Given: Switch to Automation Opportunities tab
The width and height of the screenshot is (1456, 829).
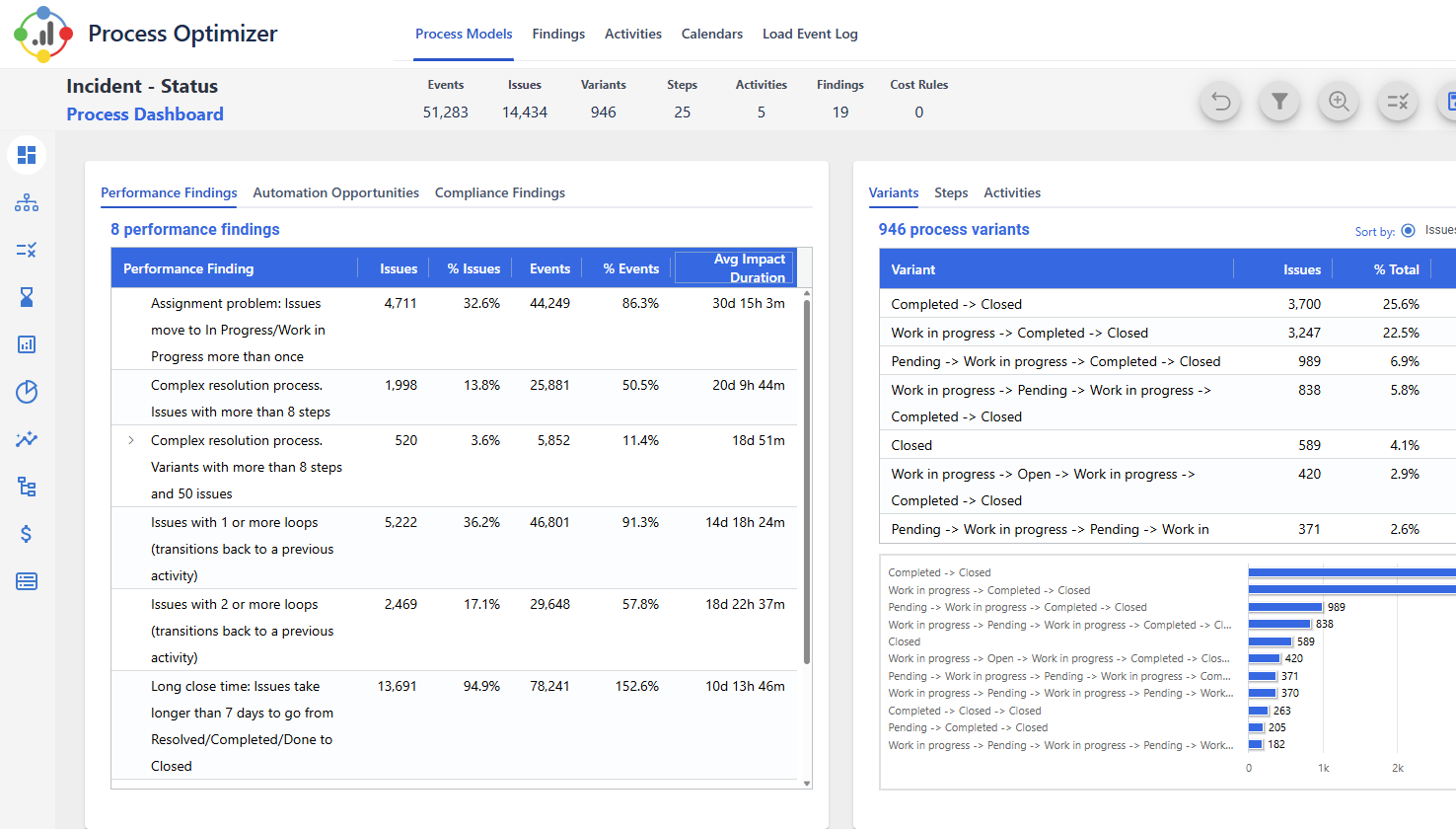Looking at the screenshot, I should (335, 192).
